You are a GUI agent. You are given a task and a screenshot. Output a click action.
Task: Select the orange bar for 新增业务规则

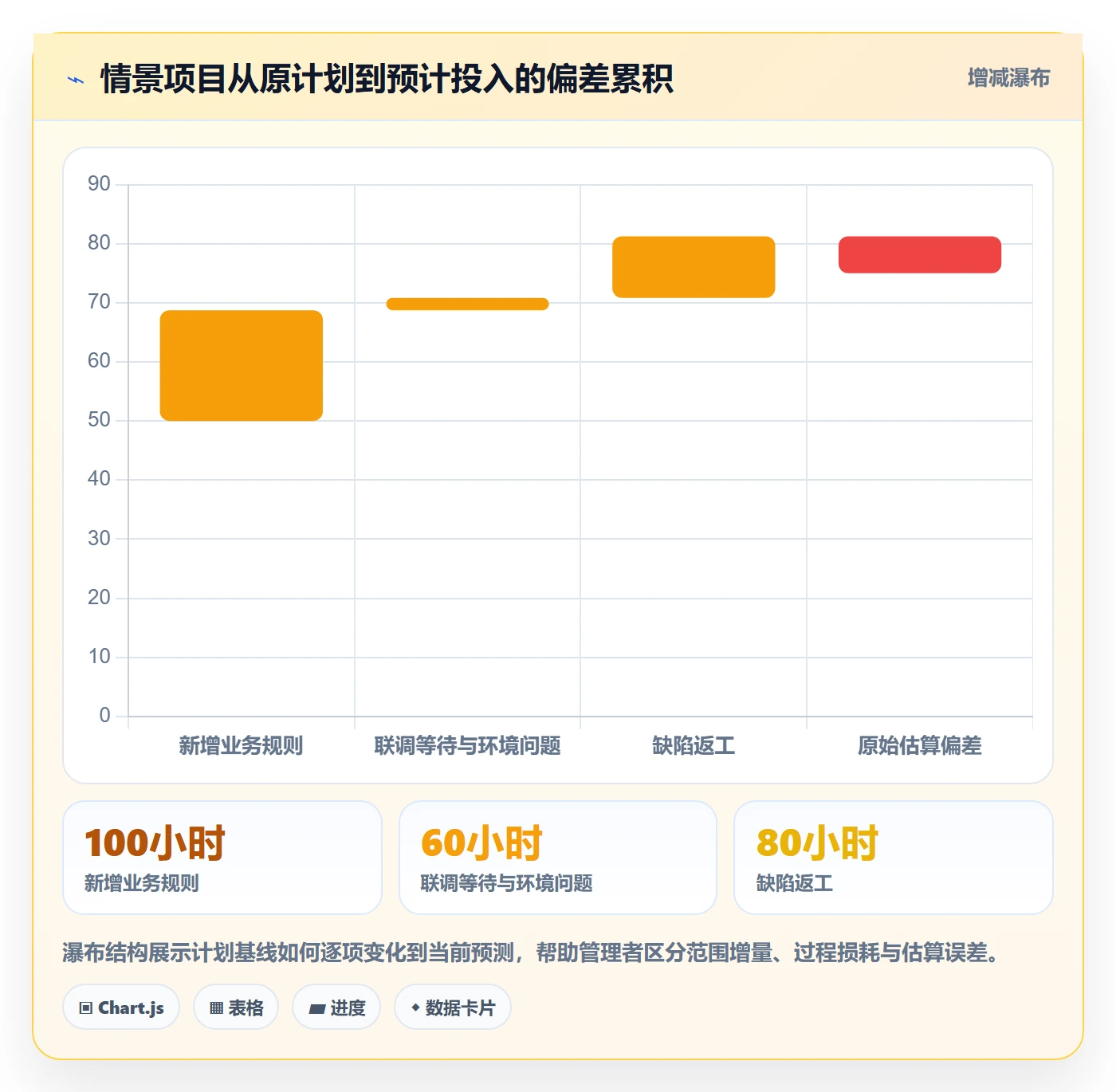pos(242,365)
